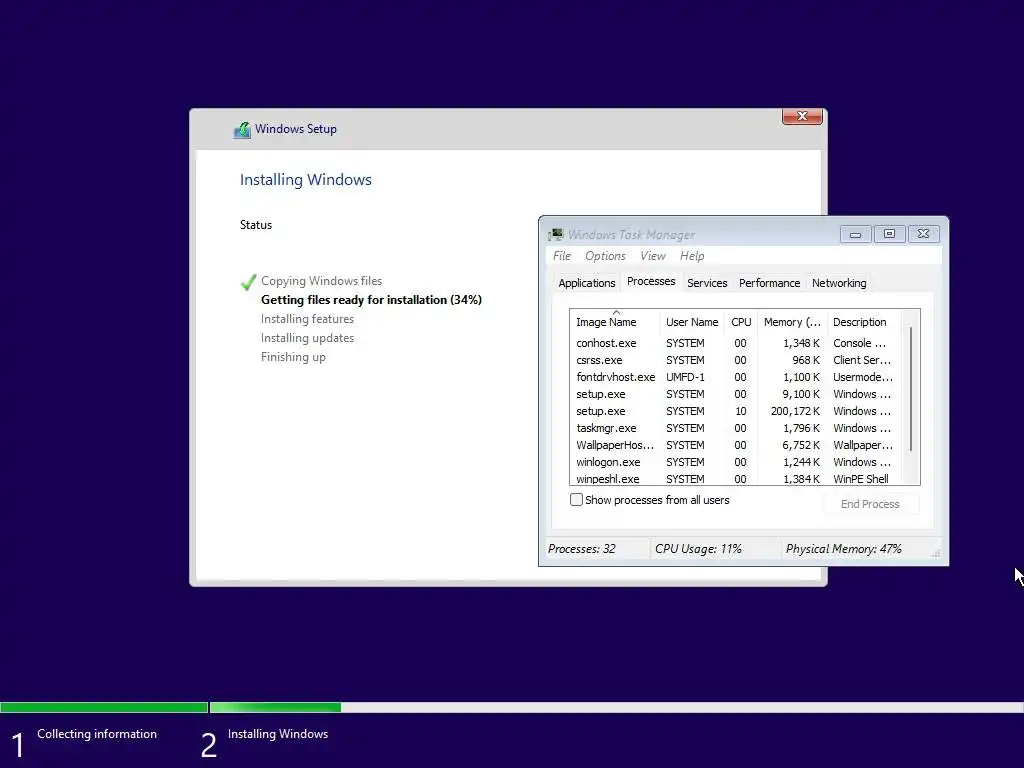This screenshot has width=1024, height=768.
Task: Switch to the Services tab
Action: click(707, 283)
